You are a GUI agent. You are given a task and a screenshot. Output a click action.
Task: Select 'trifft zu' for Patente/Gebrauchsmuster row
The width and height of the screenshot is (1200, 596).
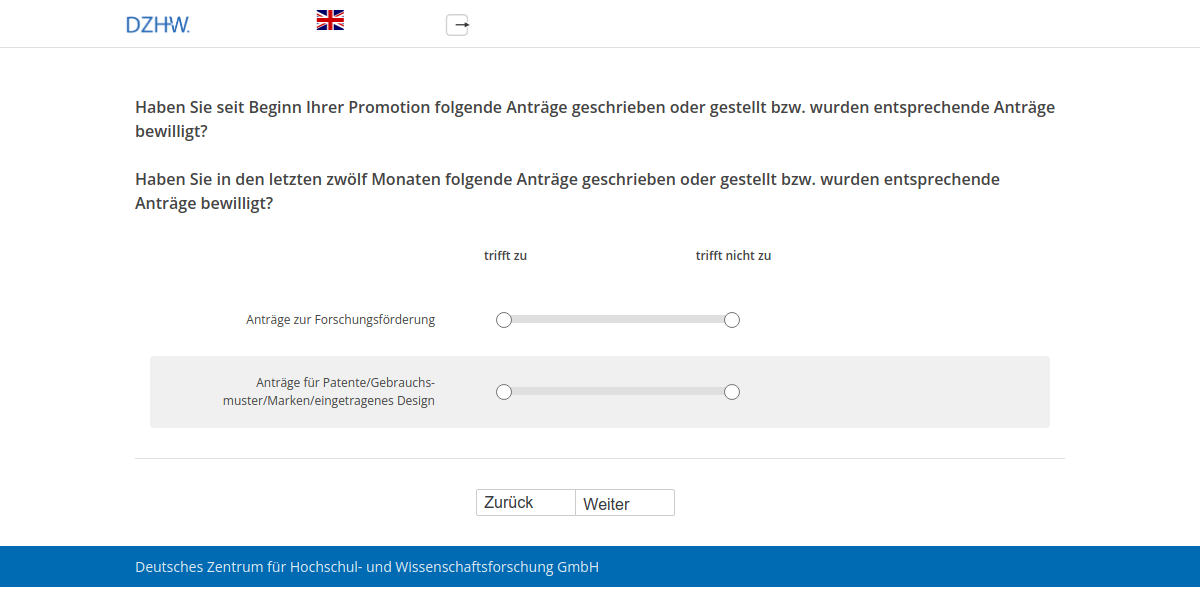click(504, 392)
